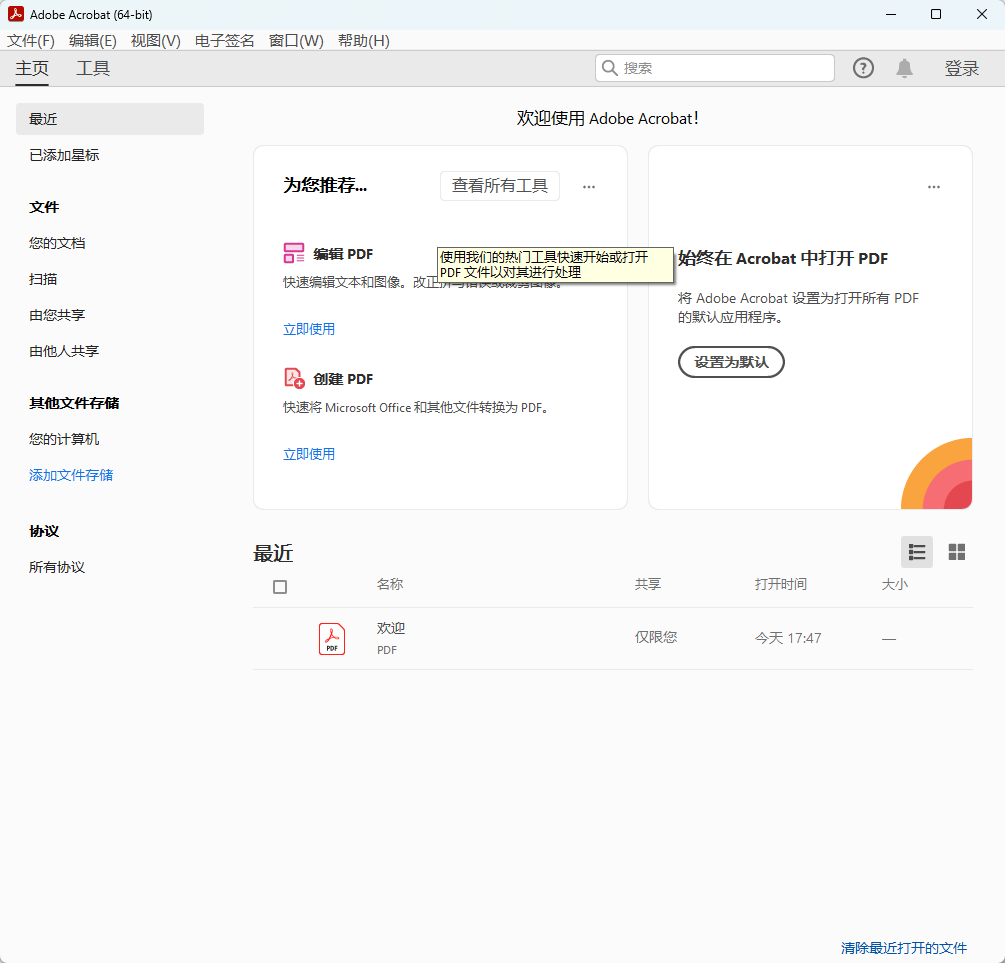
Task: Click the 查看所有工具 button
Action: tap(499, 186)
